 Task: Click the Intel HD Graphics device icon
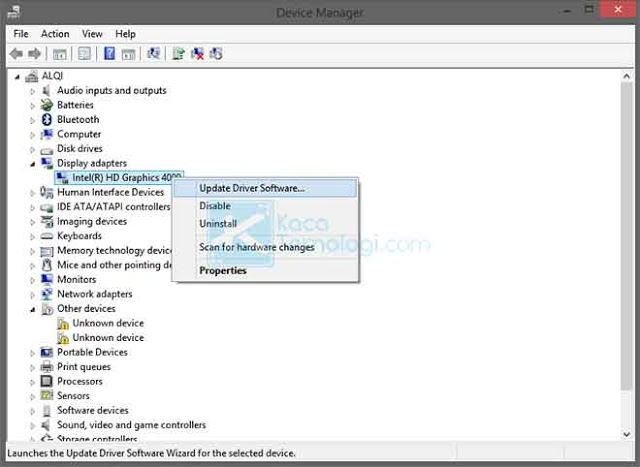(62, 178)
